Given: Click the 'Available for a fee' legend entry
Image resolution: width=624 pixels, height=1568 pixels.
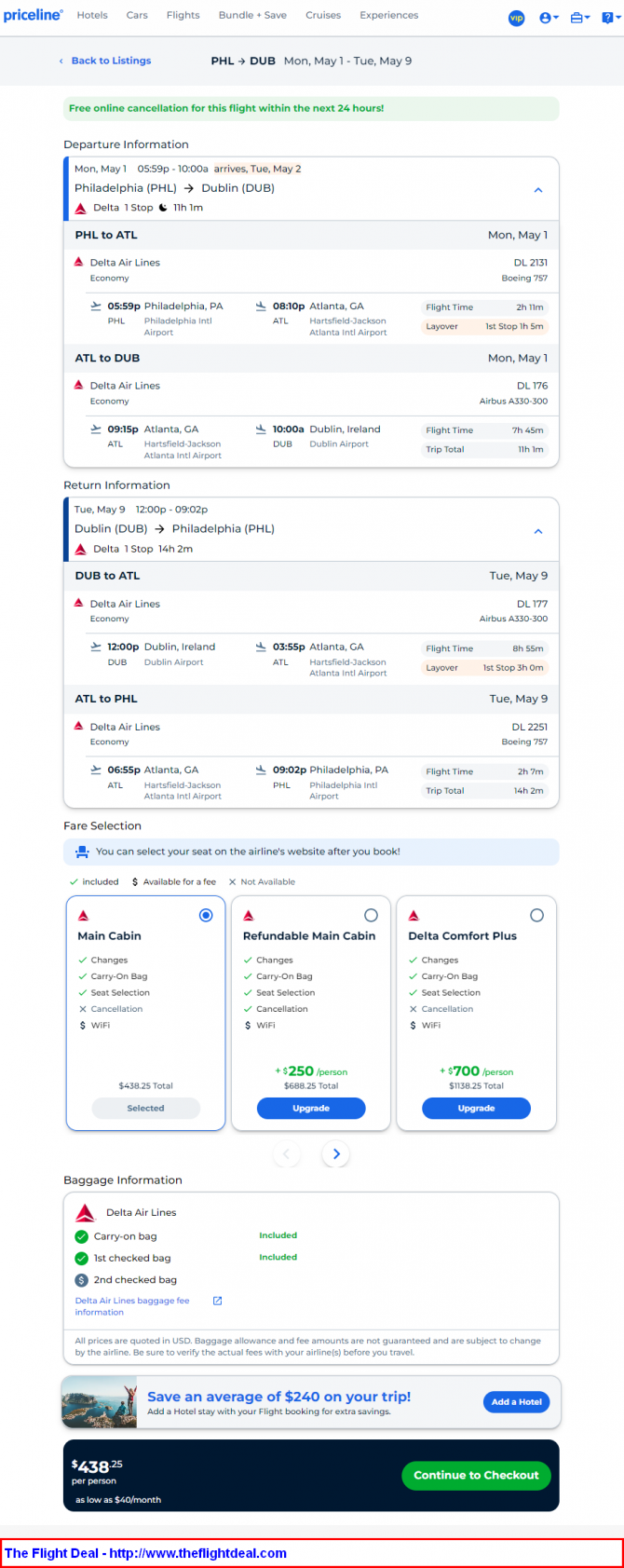Looking at the screenshot, I should coord(173,881).
